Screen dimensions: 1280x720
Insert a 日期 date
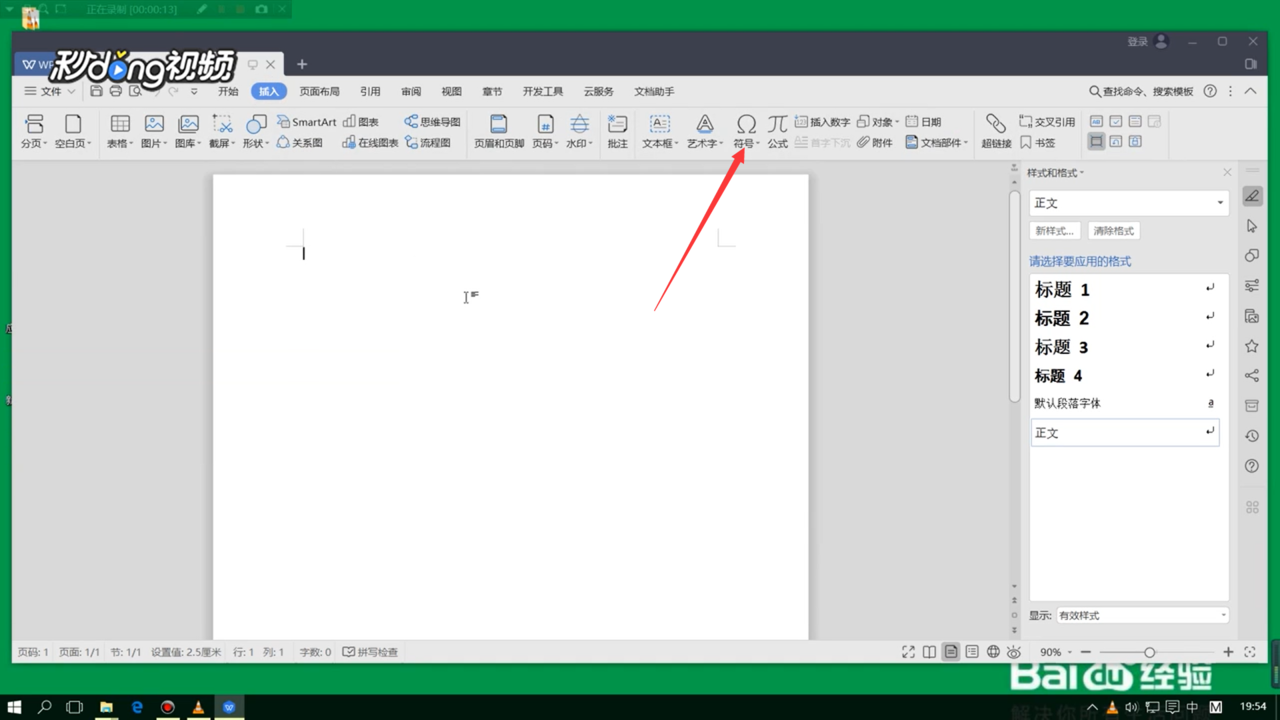coord(923,122)
